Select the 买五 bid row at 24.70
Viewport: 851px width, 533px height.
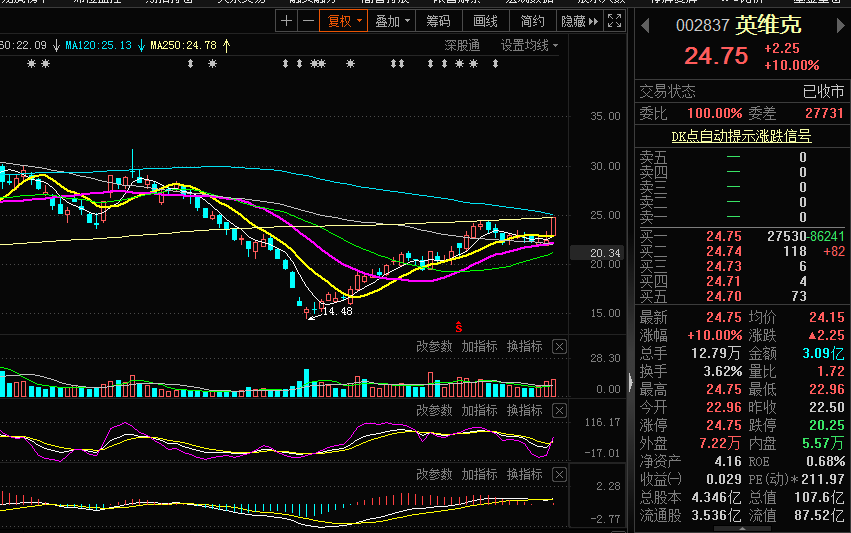[x=742, y=296]
